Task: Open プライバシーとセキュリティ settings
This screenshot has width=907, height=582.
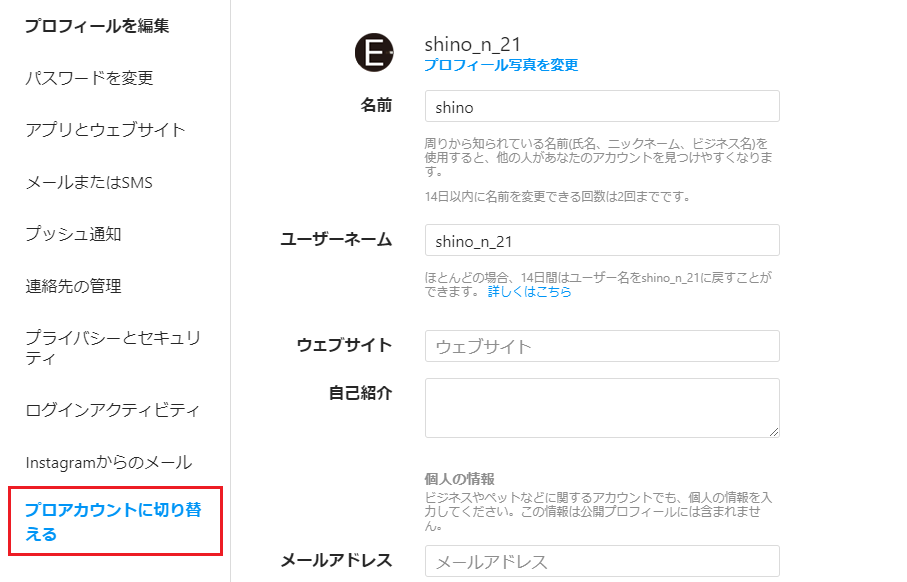Action: click(113, 347)
